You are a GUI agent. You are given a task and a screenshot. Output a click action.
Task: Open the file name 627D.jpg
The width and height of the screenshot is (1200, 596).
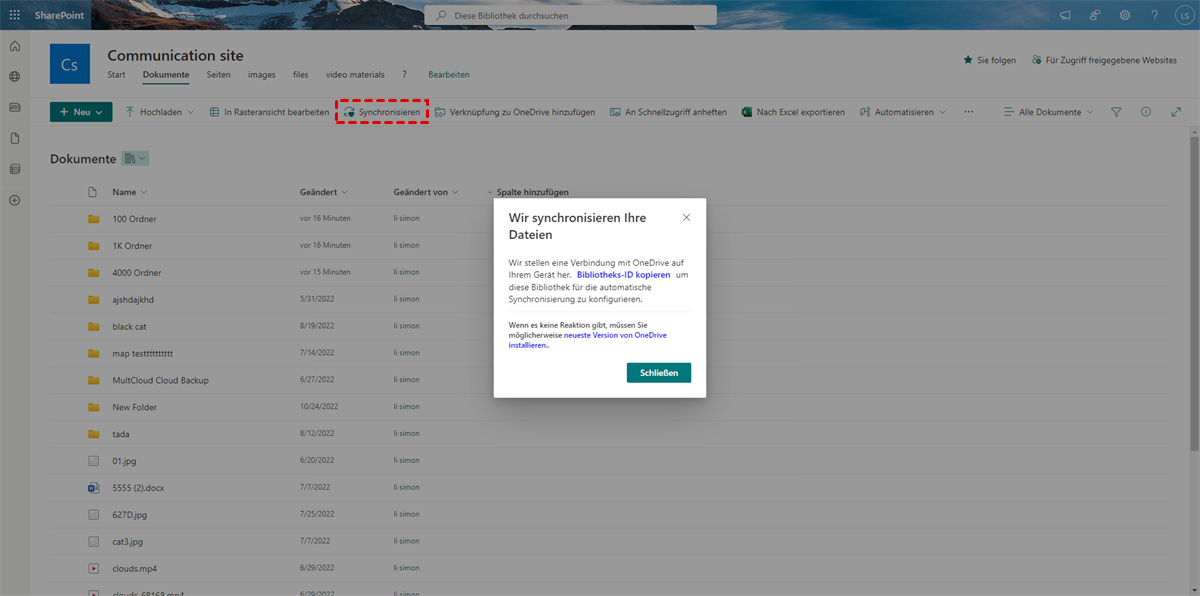[x=129, y=515]
